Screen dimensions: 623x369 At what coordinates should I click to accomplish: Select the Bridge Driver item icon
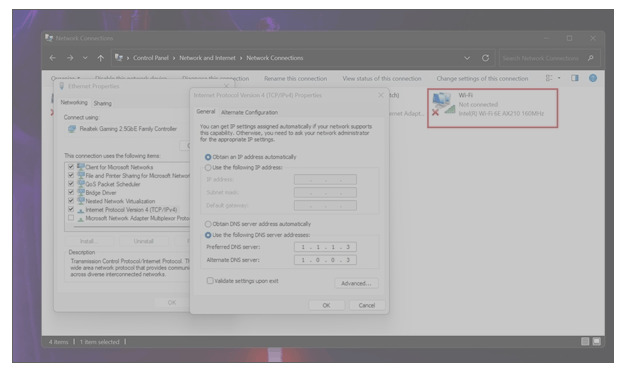tap(81, 192)
